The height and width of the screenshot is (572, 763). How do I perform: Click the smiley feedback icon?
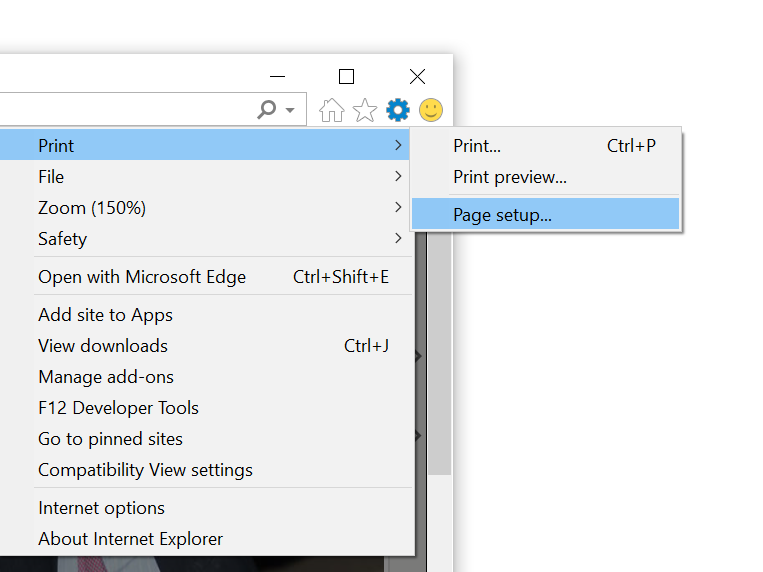(431, 110)
